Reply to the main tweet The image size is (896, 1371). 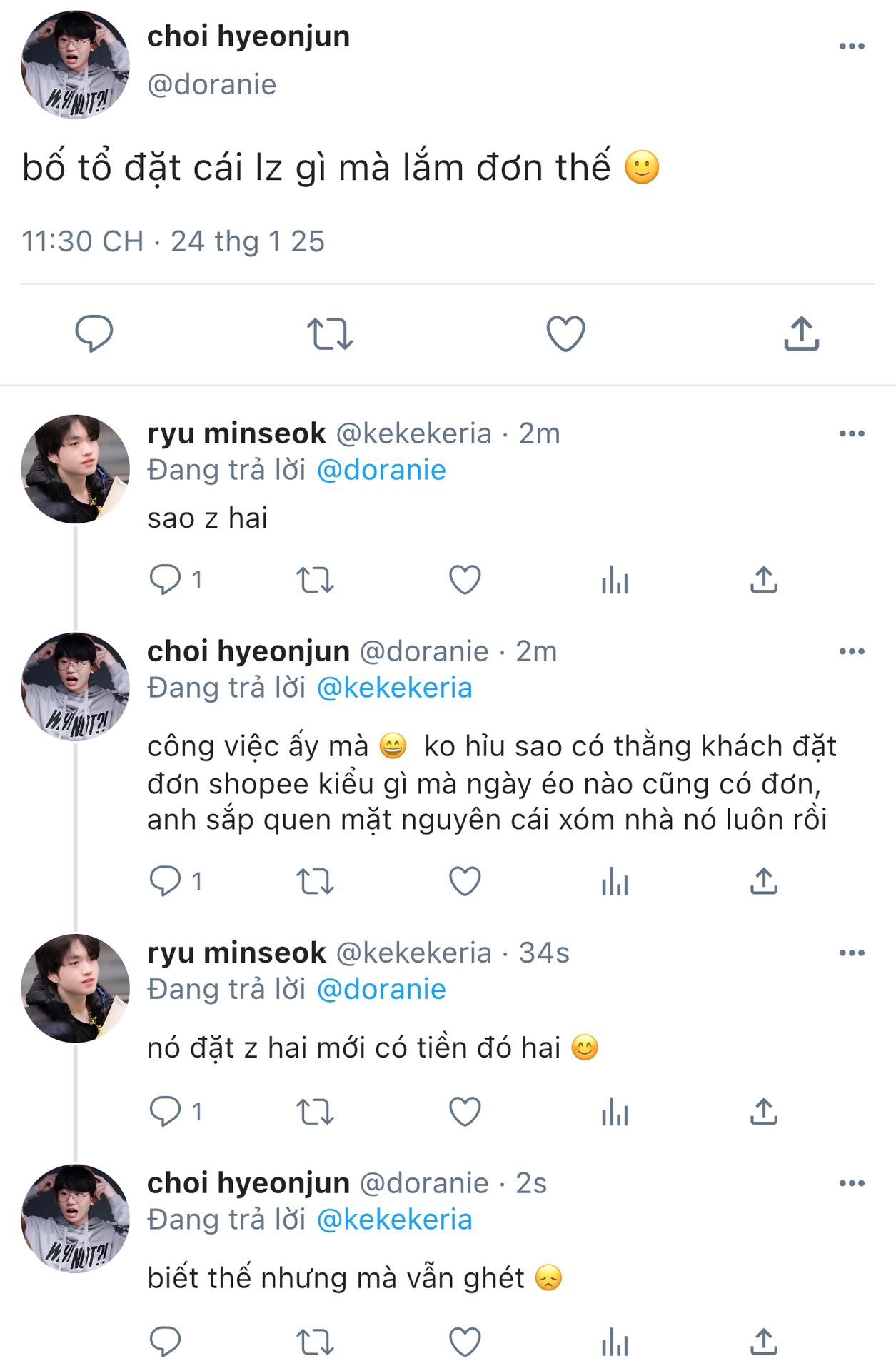[94, 333]
